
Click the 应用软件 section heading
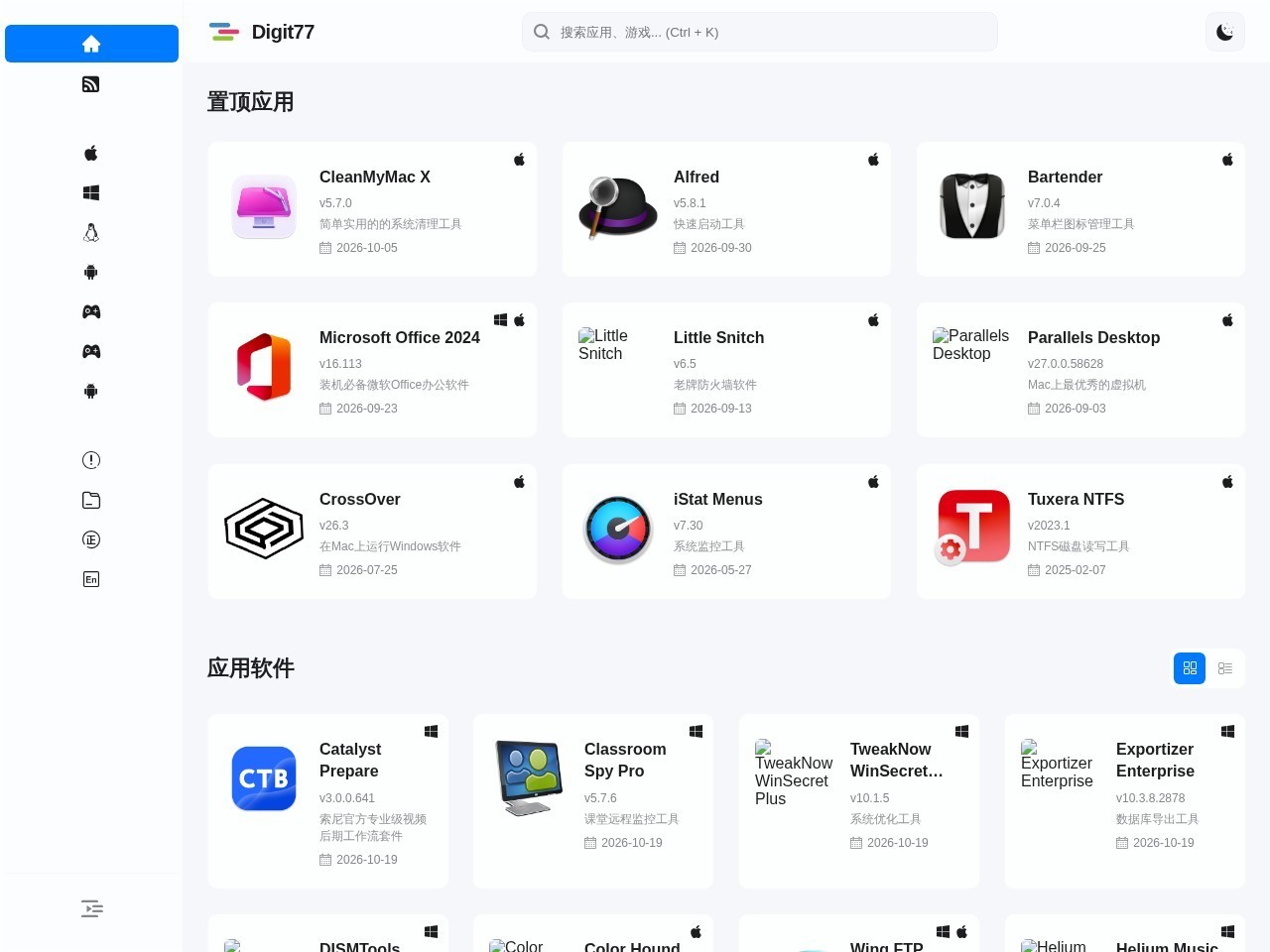(250, 668)
